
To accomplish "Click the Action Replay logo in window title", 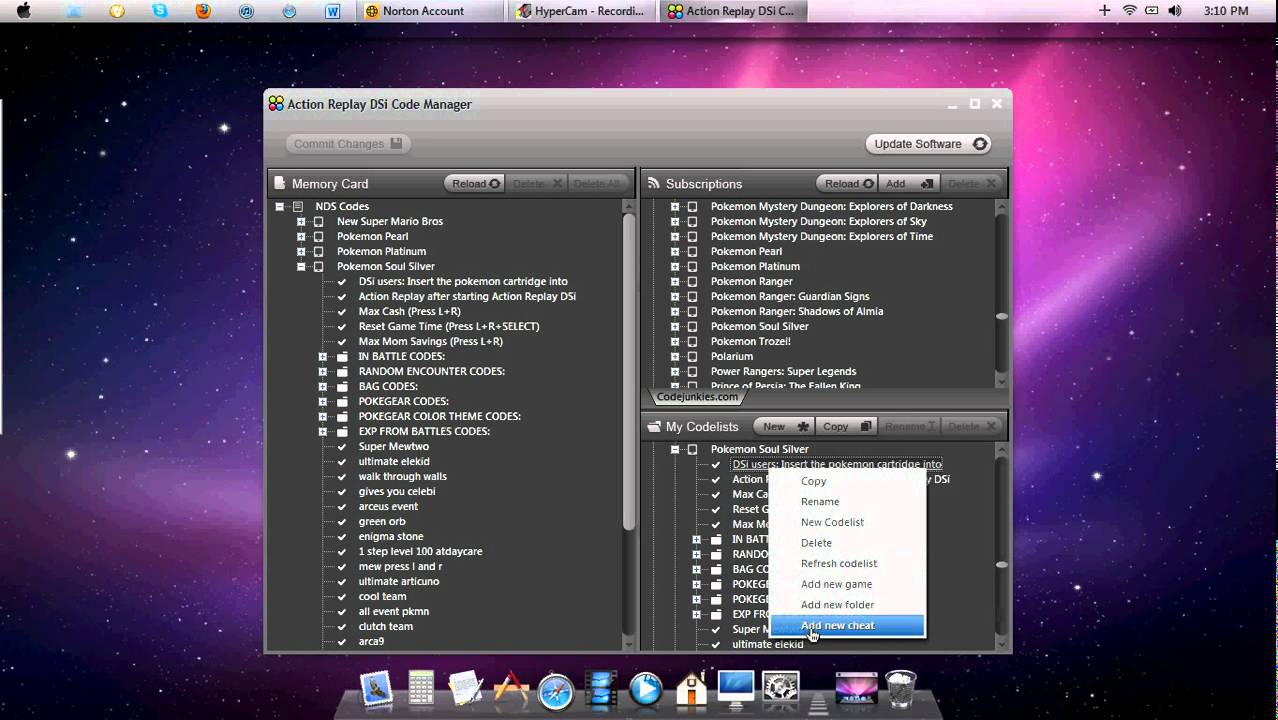I will pos(276,104).
